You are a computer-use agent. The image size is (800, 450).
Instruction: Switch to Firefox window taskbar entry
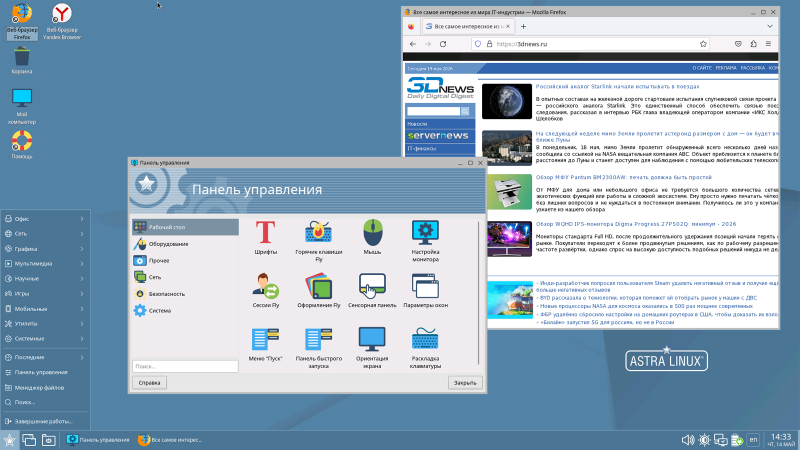pyautogui.click(x=170, y=440)
